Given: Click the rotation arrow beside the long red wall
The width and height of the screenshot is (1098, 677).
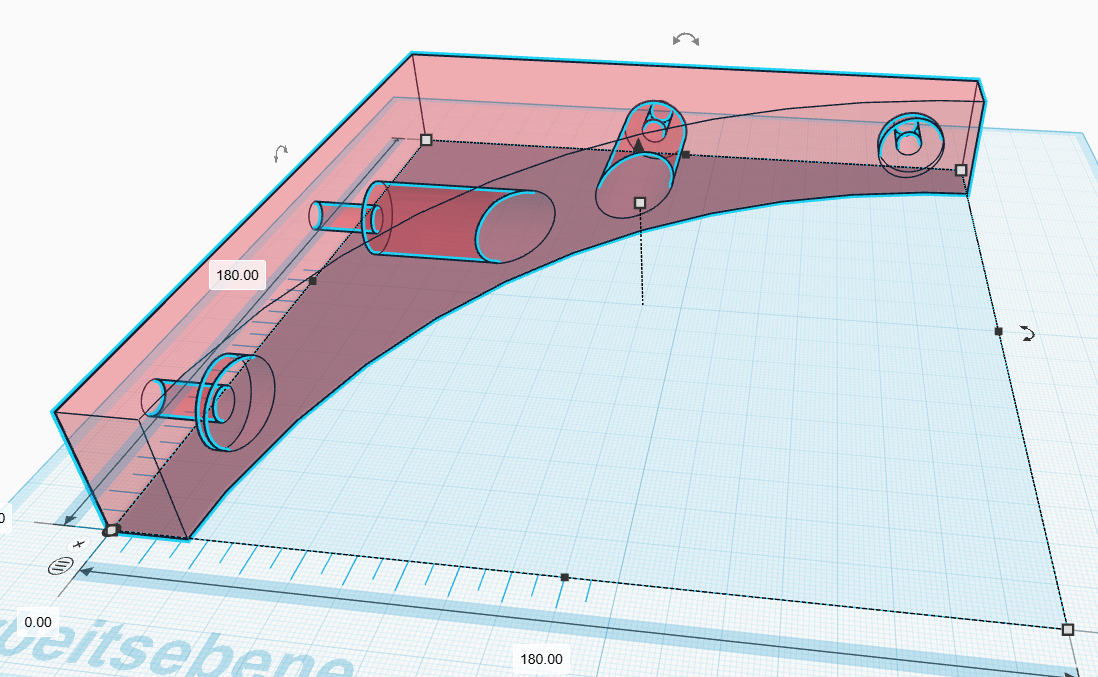Looking at the screenshot, I should (280, 154).
